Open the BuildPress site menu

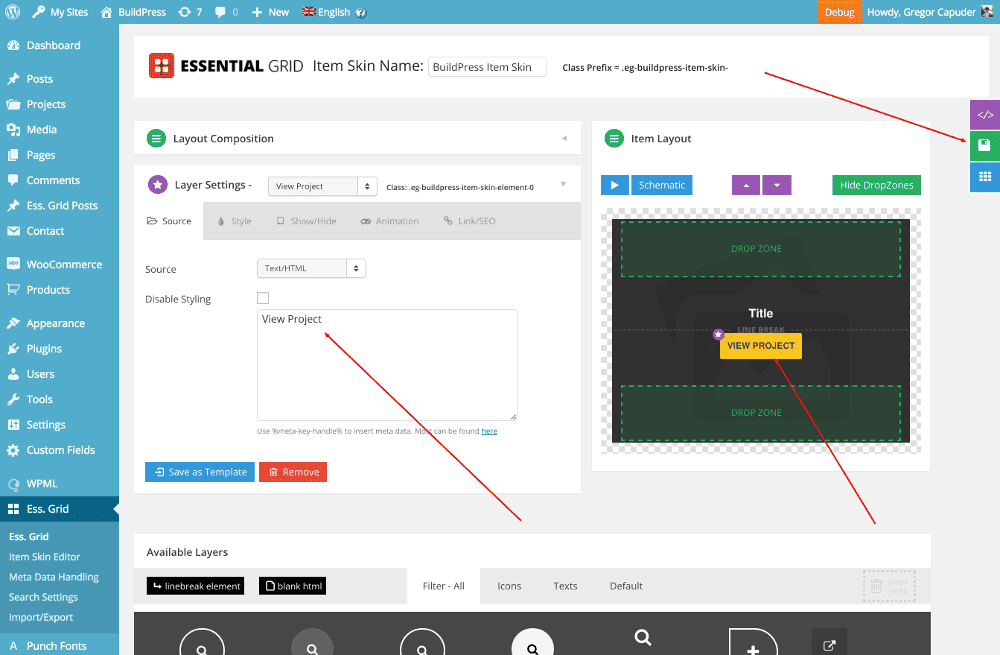pos(133,12)
